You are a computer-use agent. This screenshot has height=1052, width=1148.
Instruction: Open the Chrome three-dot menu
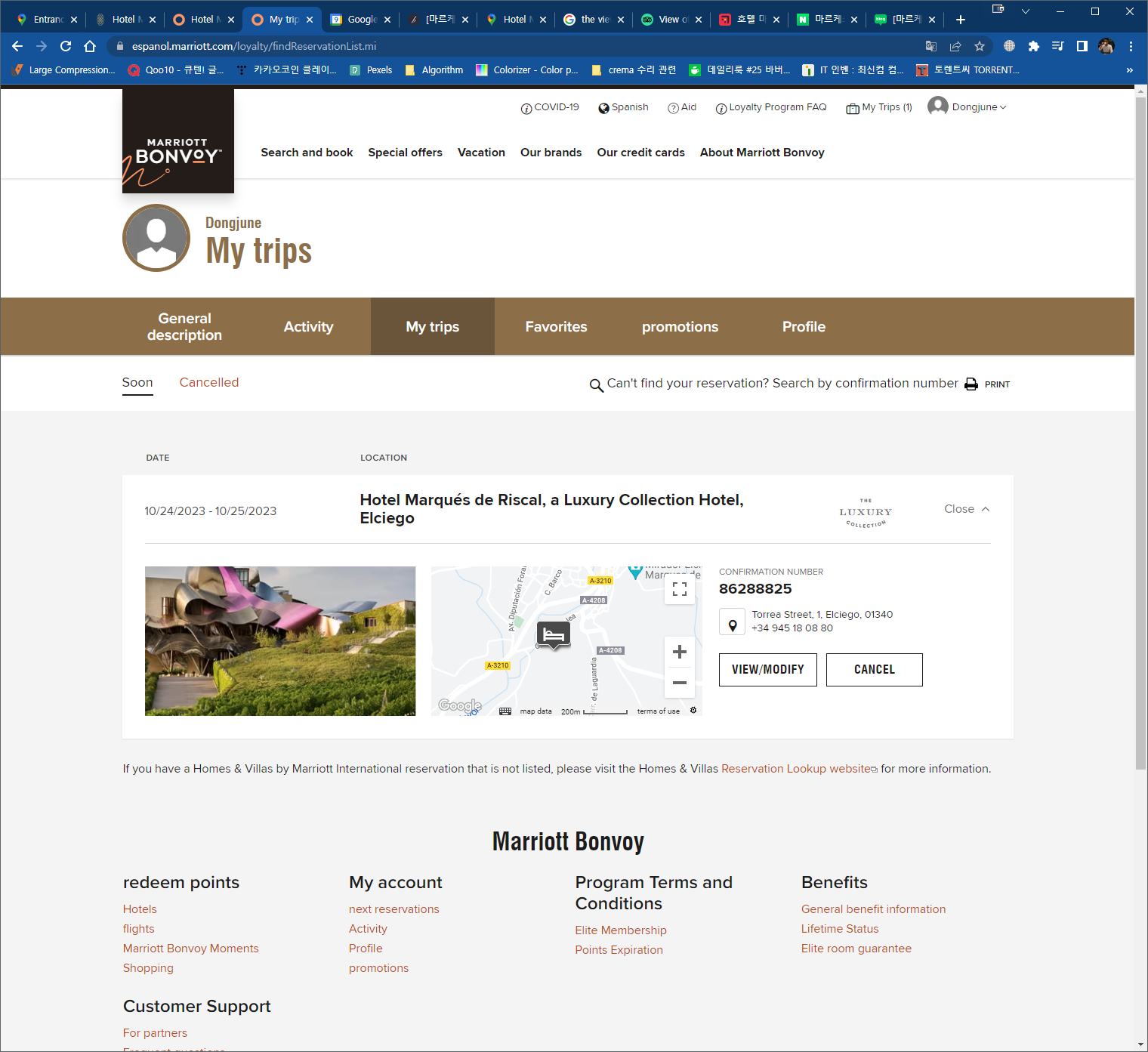tap(1131, 46)
